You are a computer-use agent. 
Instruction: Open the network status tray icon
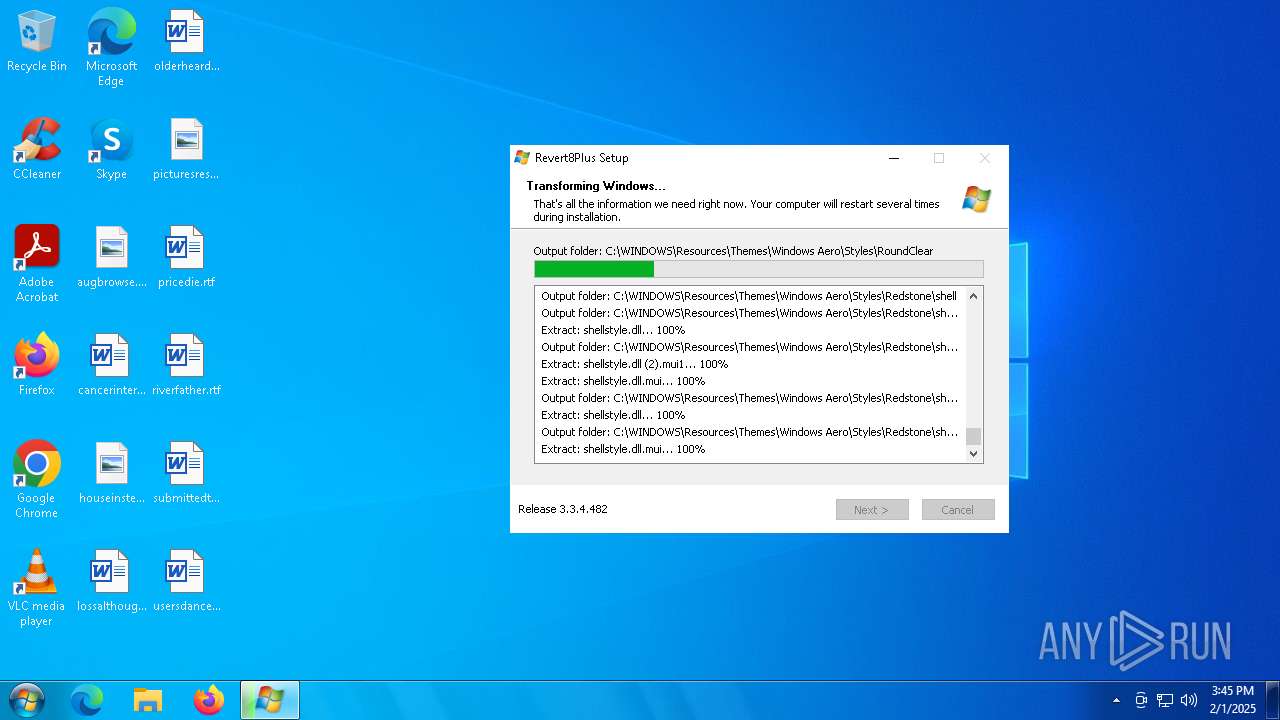(x=1165, y=700)
